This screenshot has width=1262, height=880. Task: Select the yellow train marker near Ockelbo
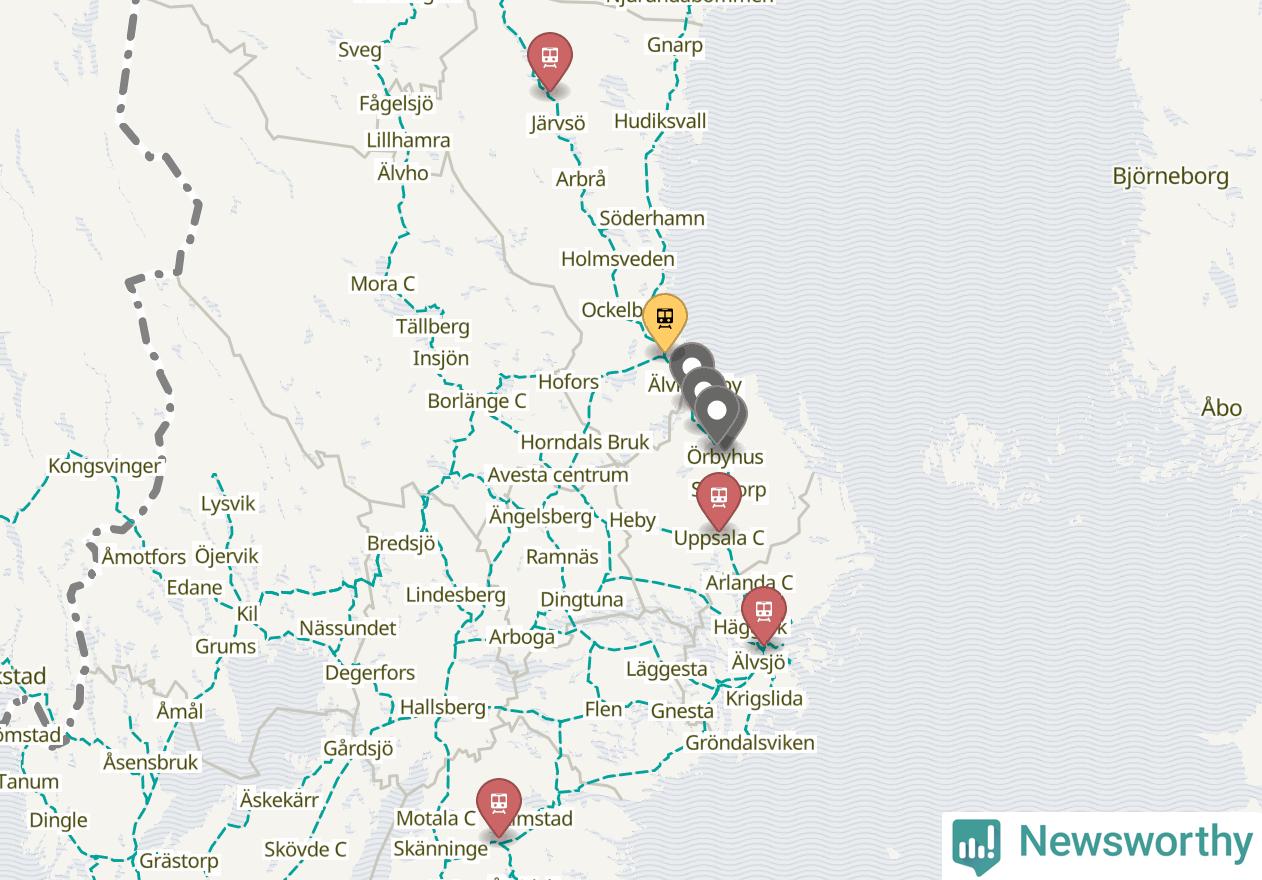click(x=664, y=322)
